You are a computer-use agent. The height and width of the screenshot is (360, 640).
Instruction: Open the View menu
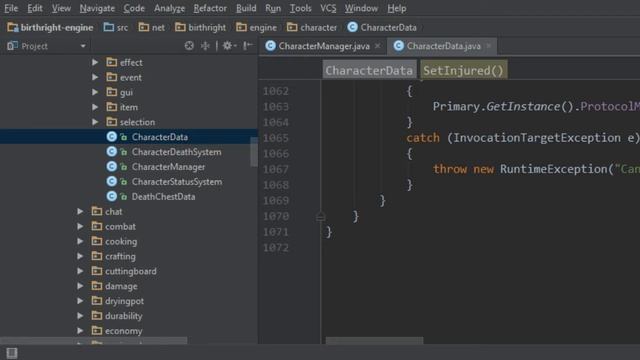click(61, 8)
